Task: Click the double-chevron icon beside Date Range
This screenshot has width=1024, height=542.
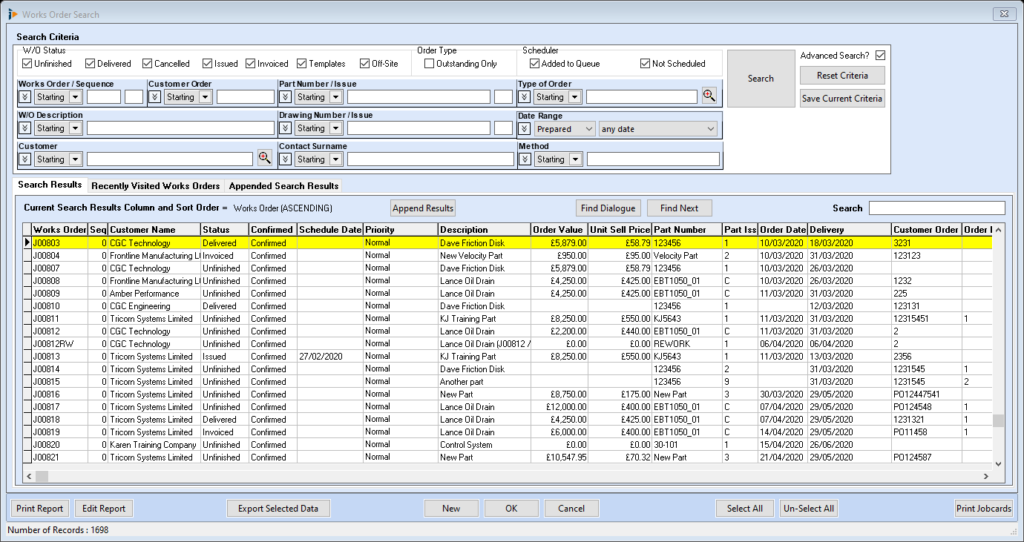Action: click(x=524, y=128)
